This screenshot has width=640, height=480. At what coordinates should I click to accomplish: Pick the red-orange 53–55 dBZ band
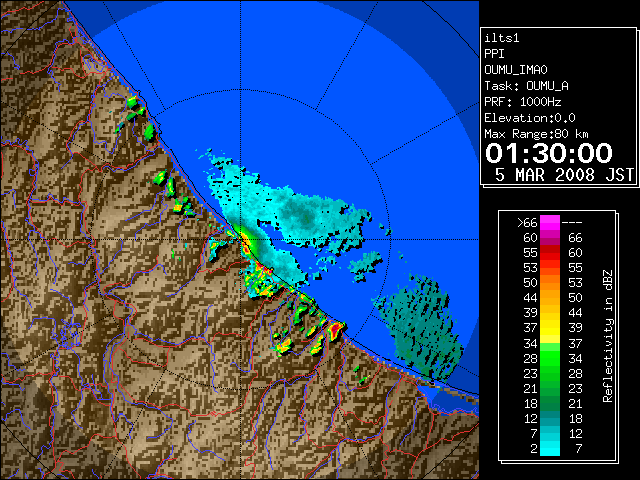click(x=550, y=268)
